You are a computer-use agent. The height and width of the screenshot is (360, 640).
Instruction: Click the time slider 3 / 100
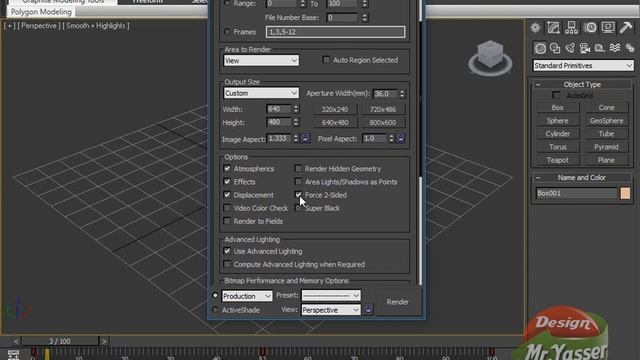coord(60,341)
